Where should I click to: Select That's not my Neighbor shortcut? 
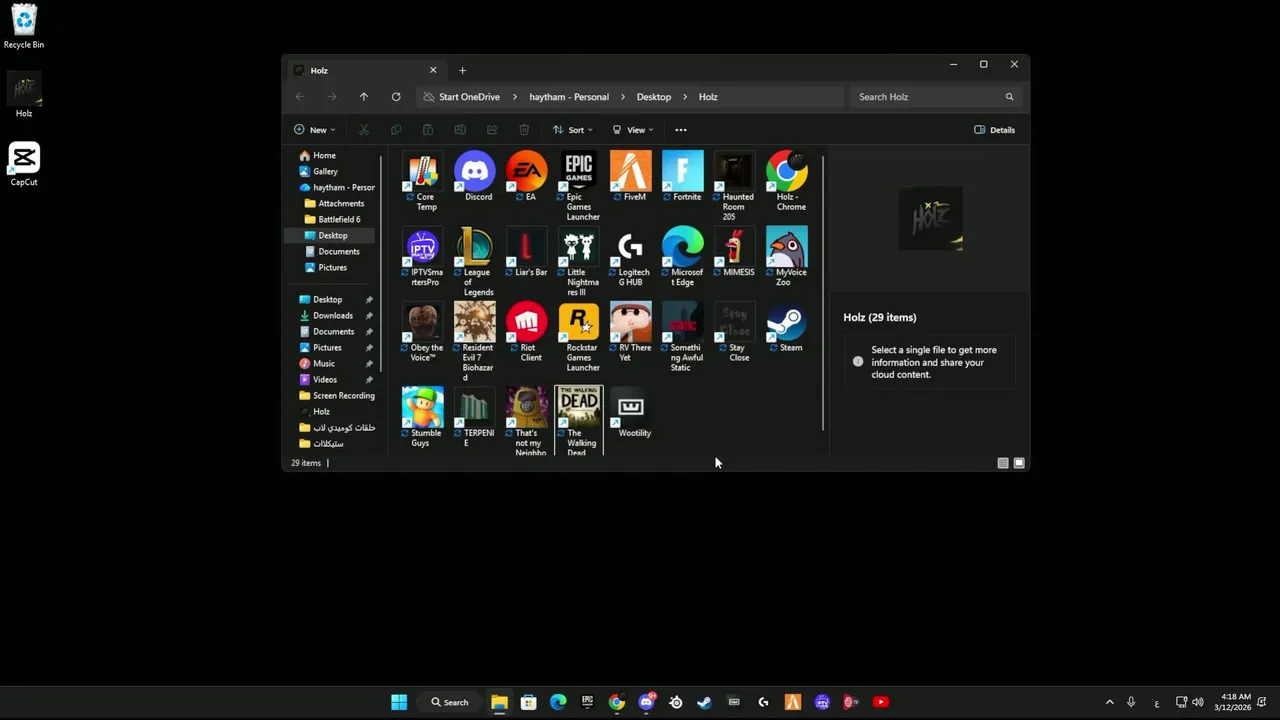coord(527,421)
